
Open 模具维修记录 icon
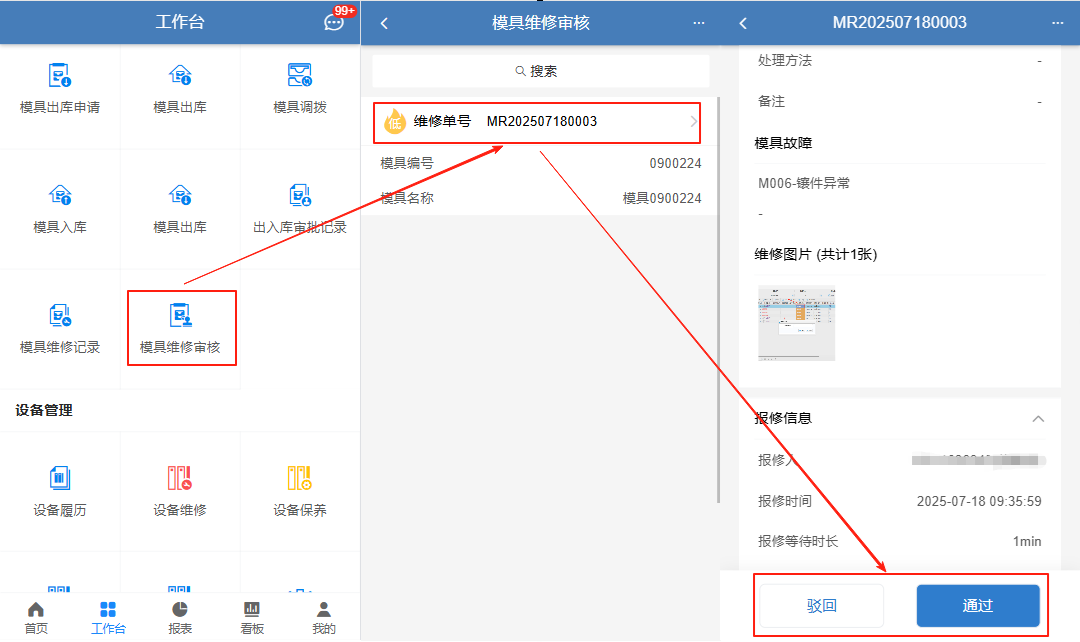[60, 329]
